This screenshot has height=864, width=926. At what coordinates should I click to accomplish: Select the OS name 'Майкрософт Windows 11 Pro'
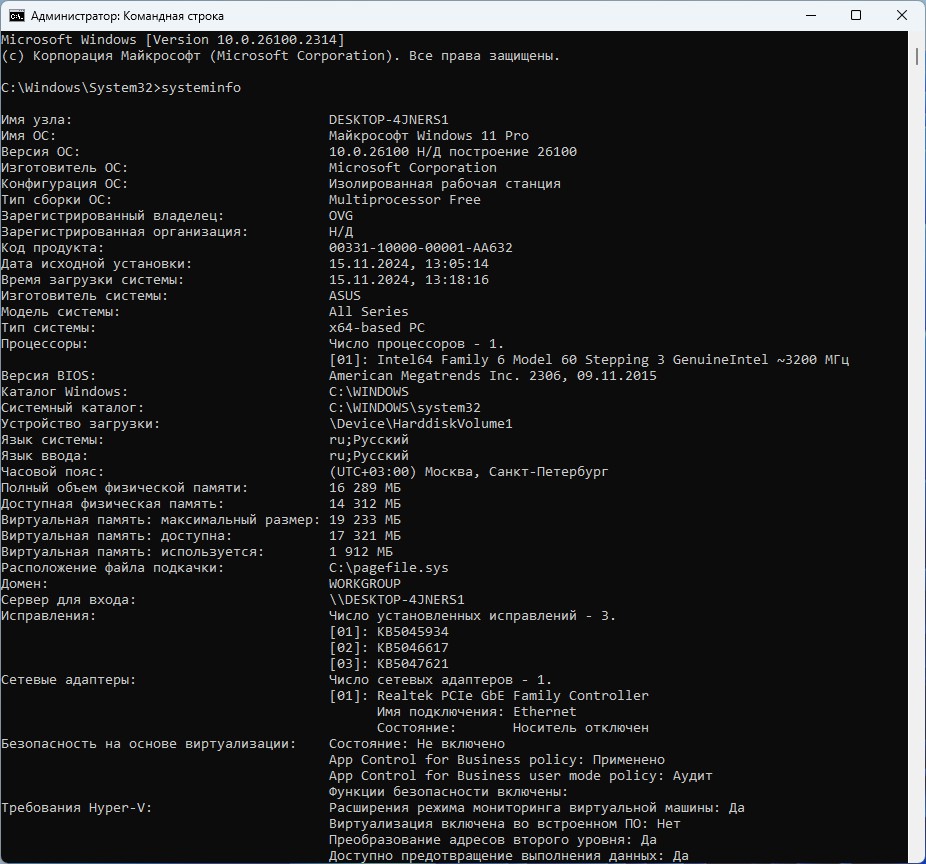(x=429, y=135)
